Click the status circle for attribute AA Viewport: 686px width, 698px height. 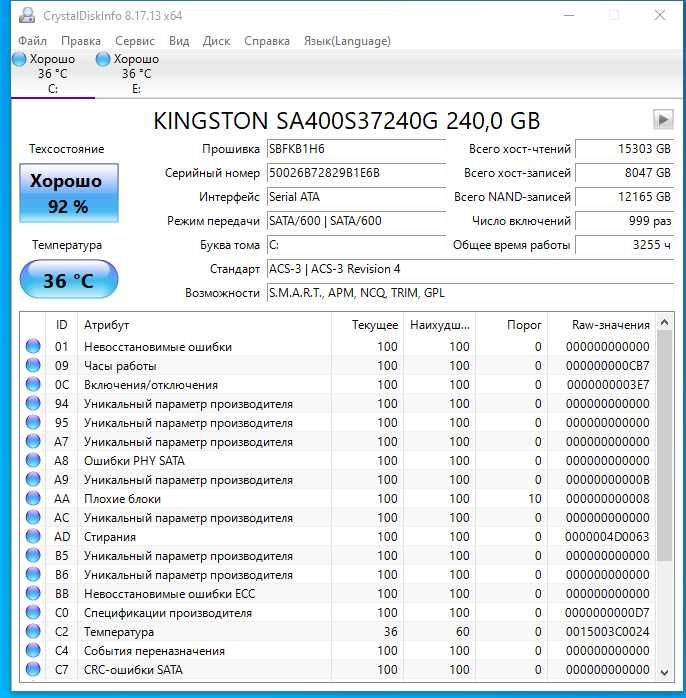[x=33, y=498]
